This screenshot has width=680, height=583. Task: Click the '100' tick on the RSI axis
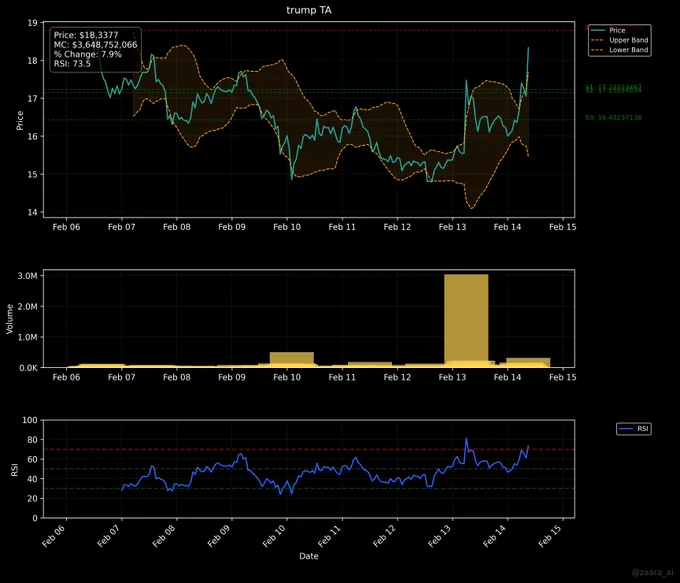coord(30,420)
